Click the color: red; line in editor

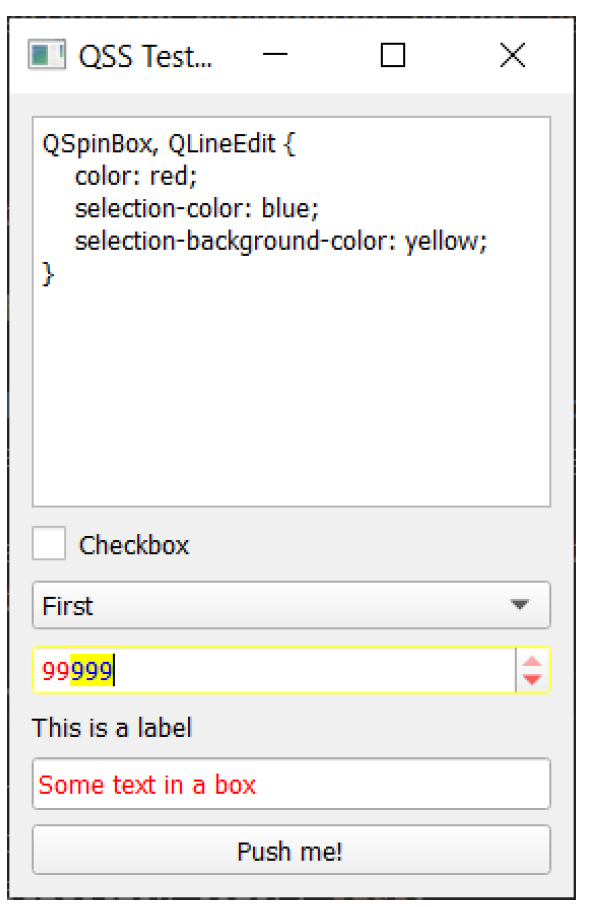tap(136, 176)
